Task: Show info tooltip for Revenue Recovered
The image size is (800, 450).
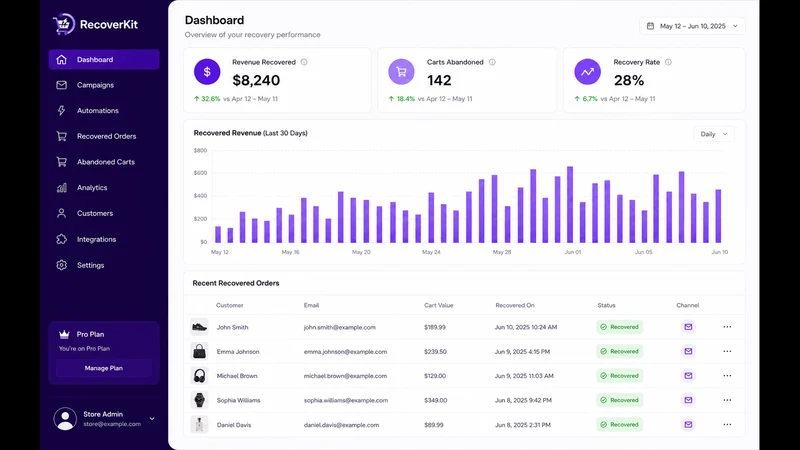Action: pos(304,62)
